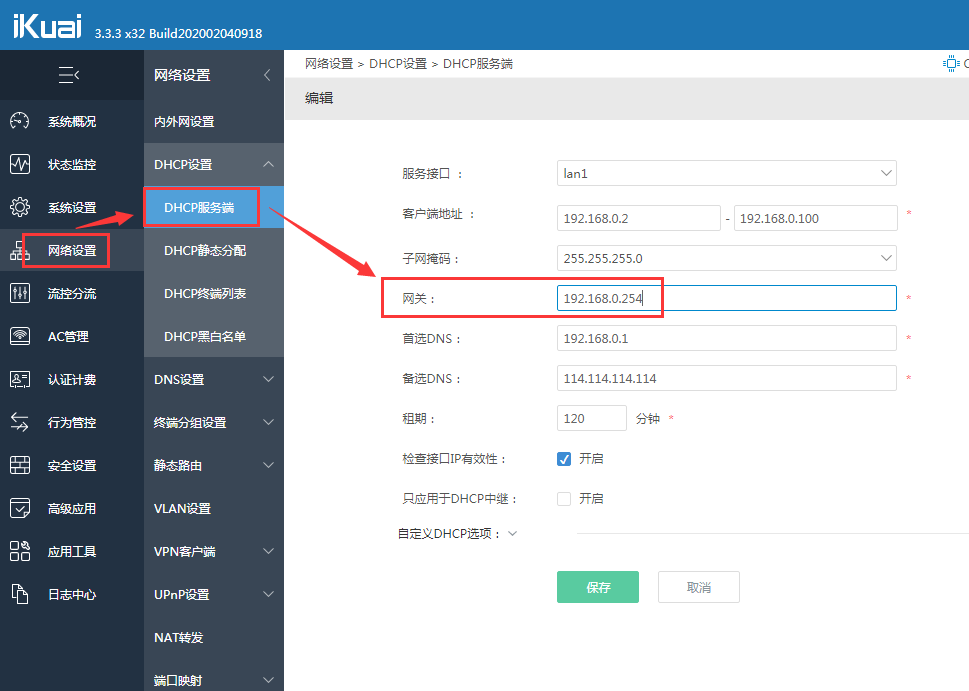Disable 检查接口IP有效性 checkbox
This screenshot has width=969, height=691.
(x=565, y=458)
